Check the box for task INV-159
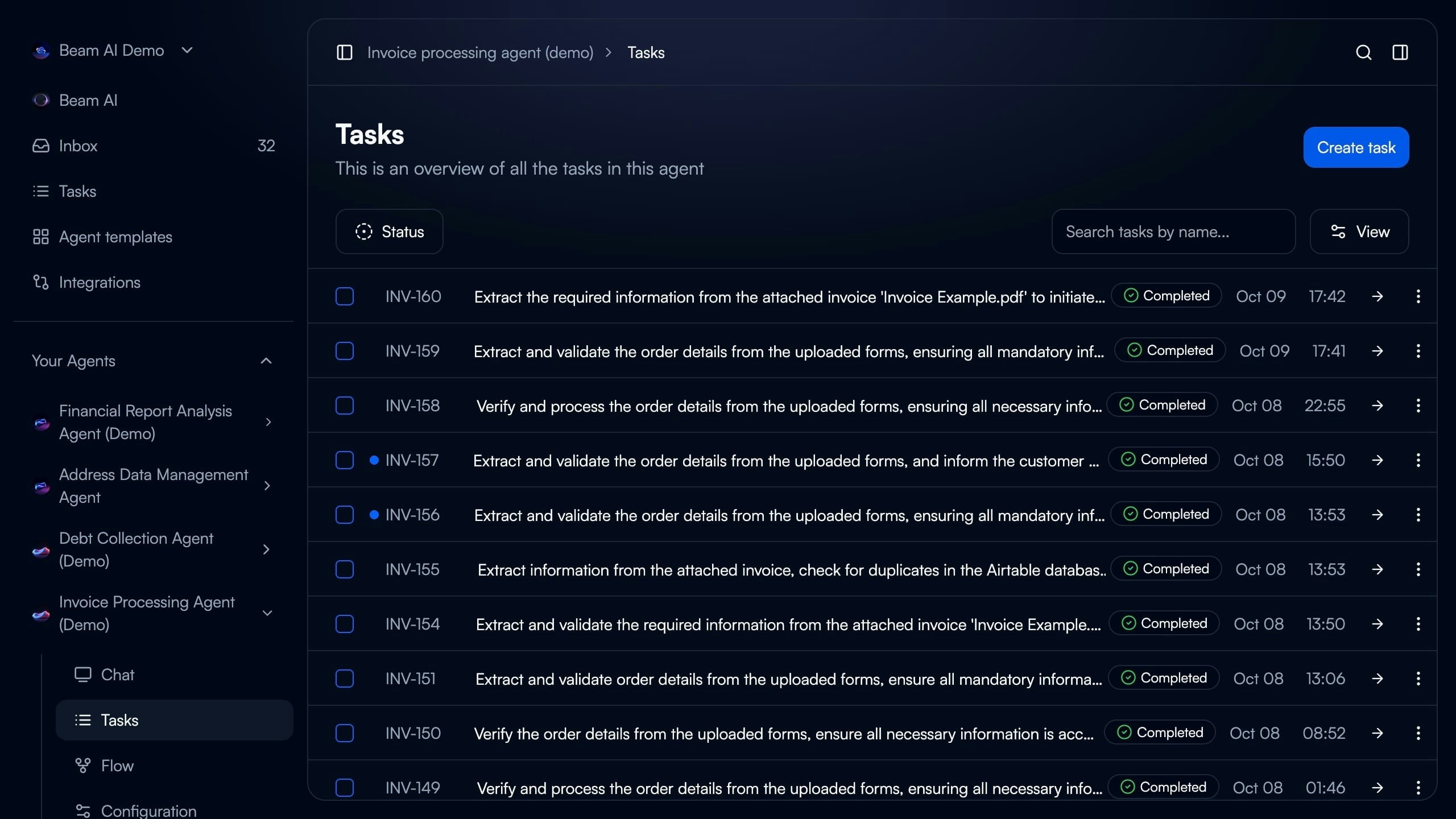The width and height of the screenshot is (1456, 819). (345, 351)
